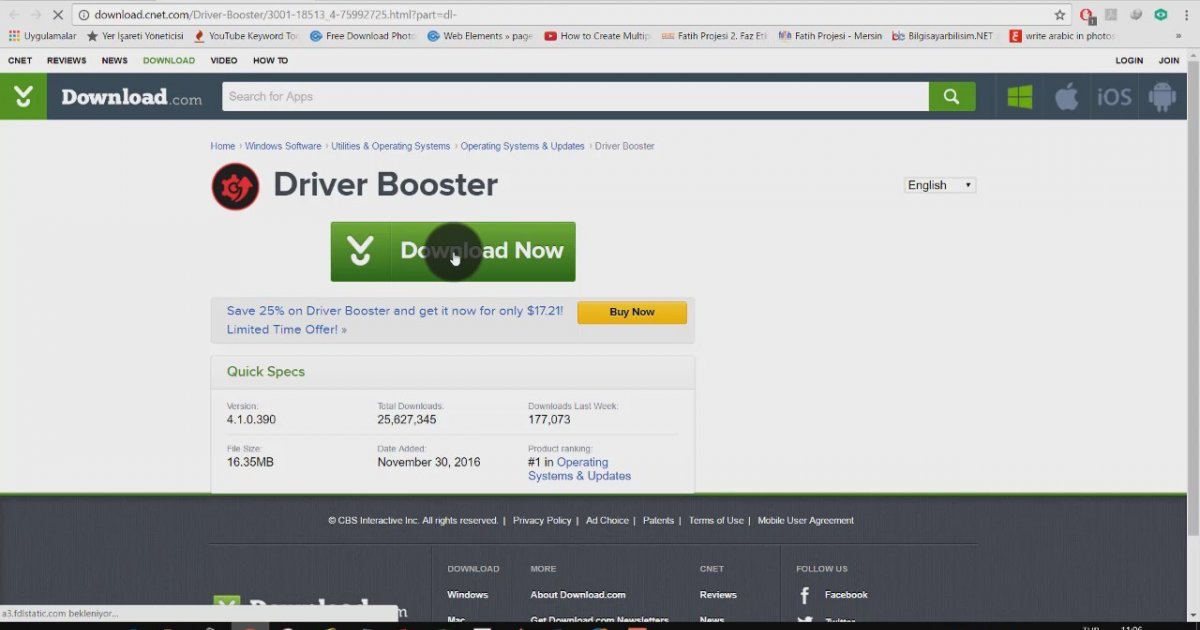Viewport: 1200px width, 630px height.
Task: Open the Uygulamalar apps grid icon
Action: pyautogui.click(x=14, y=36)
